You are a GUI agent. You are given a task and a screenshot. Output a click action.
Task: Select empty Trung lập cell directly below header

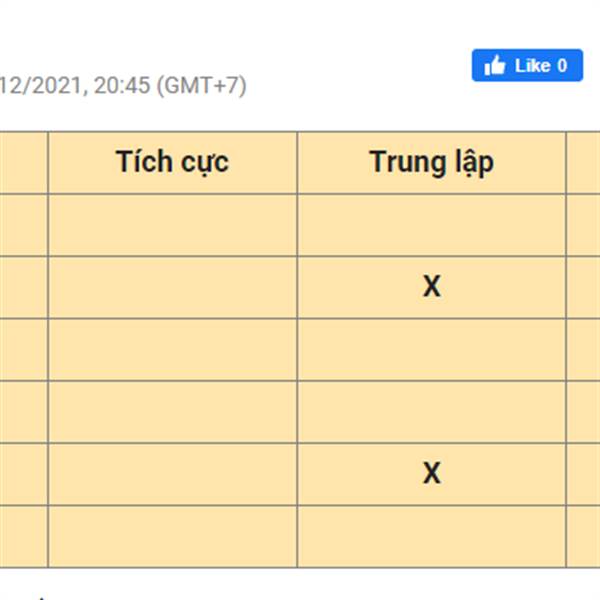[431, 225]
